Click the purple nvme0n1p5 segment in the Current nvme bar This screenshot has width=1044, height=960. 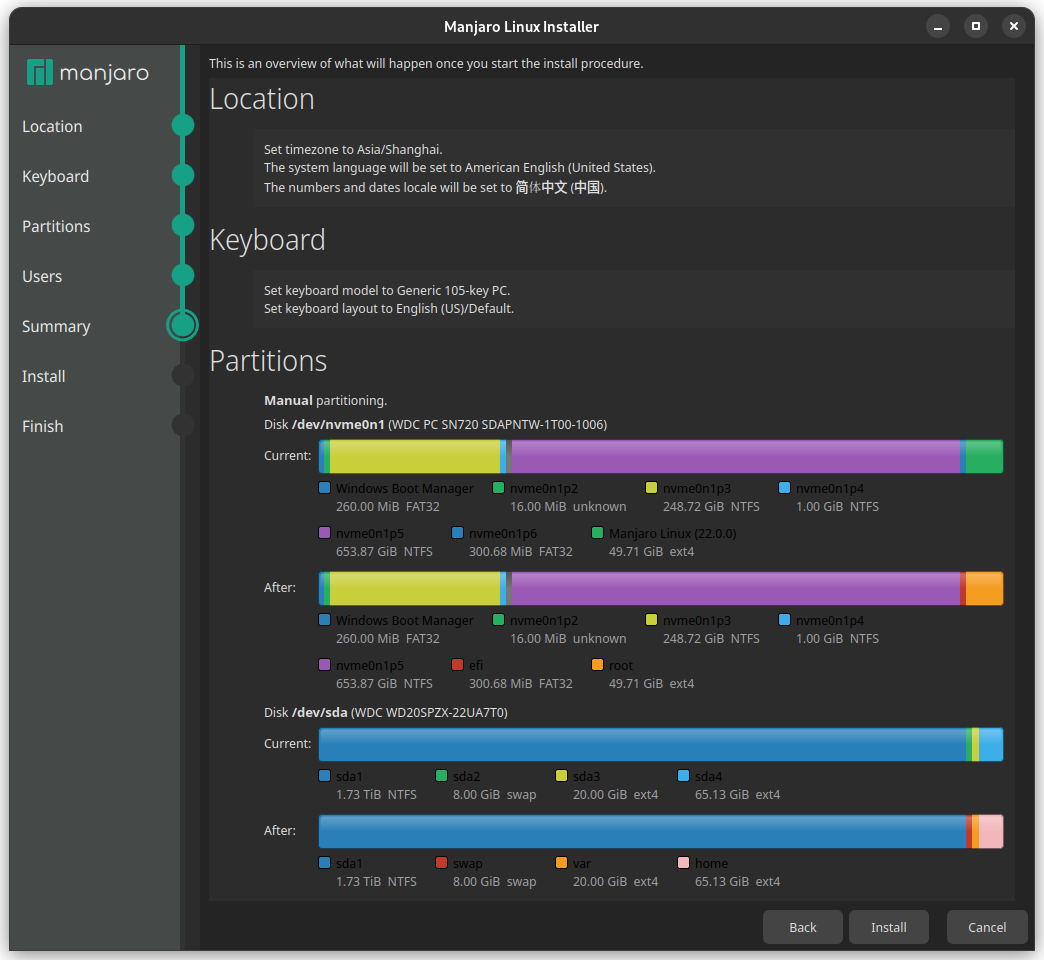click(735, 457)
